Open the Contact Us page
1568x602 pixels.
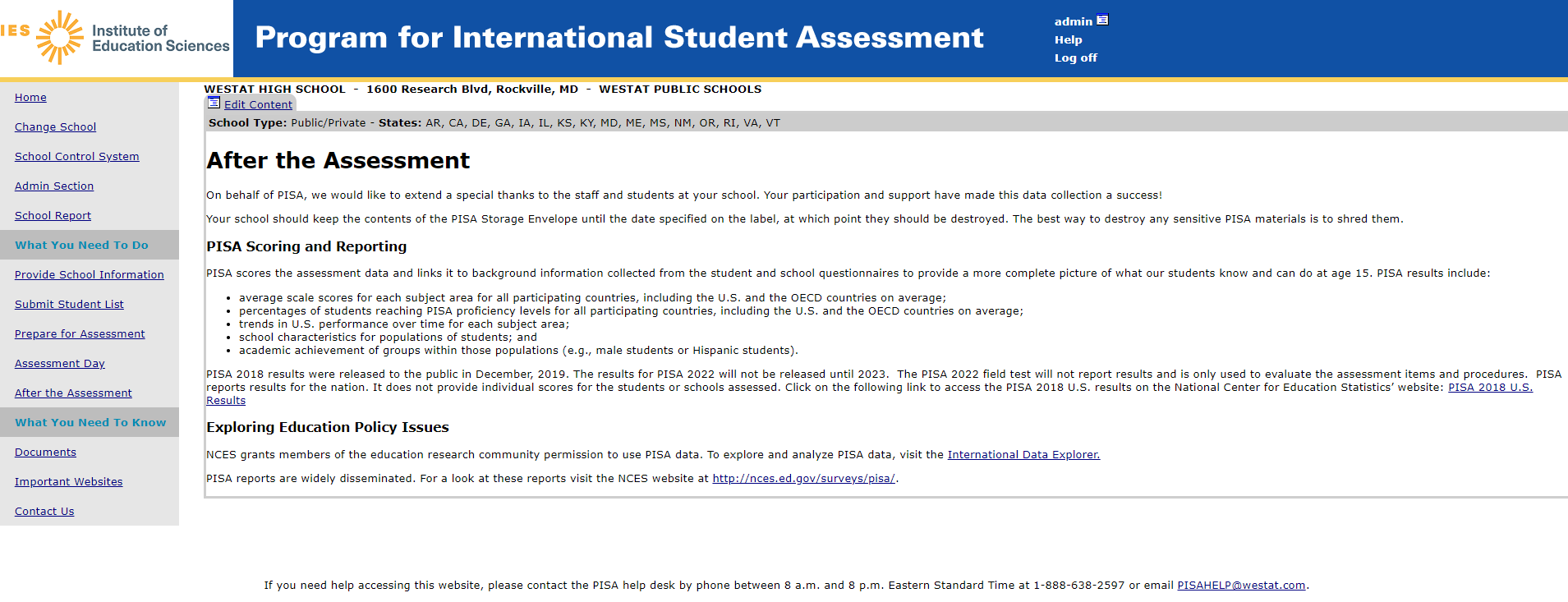pos(44,511)
